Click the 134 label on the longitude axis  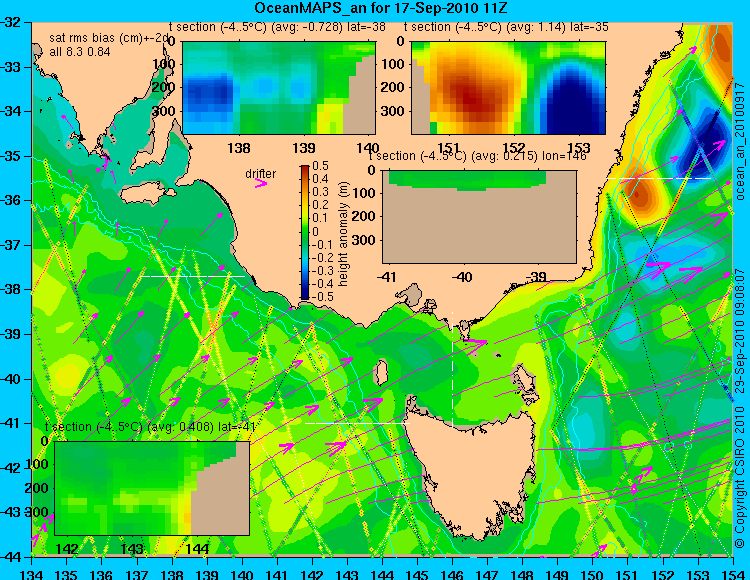pyautogui.click(x=32, y=574)
